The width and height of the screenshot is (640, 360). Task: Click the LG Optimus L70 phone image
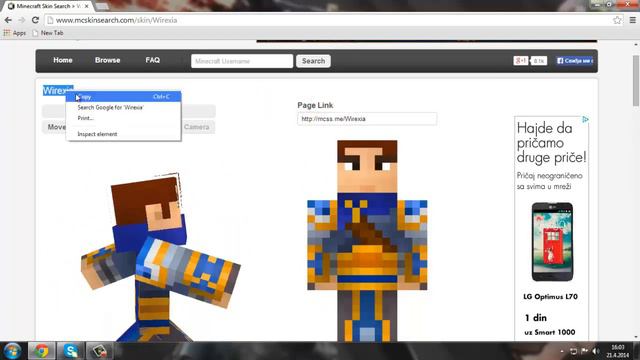tap(552, 242)
